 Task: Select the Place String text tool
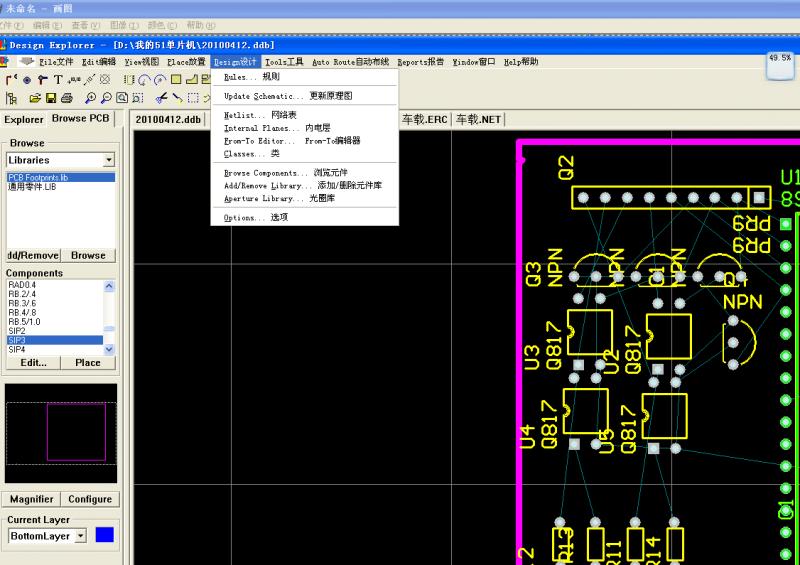click(x=58, y=80)
